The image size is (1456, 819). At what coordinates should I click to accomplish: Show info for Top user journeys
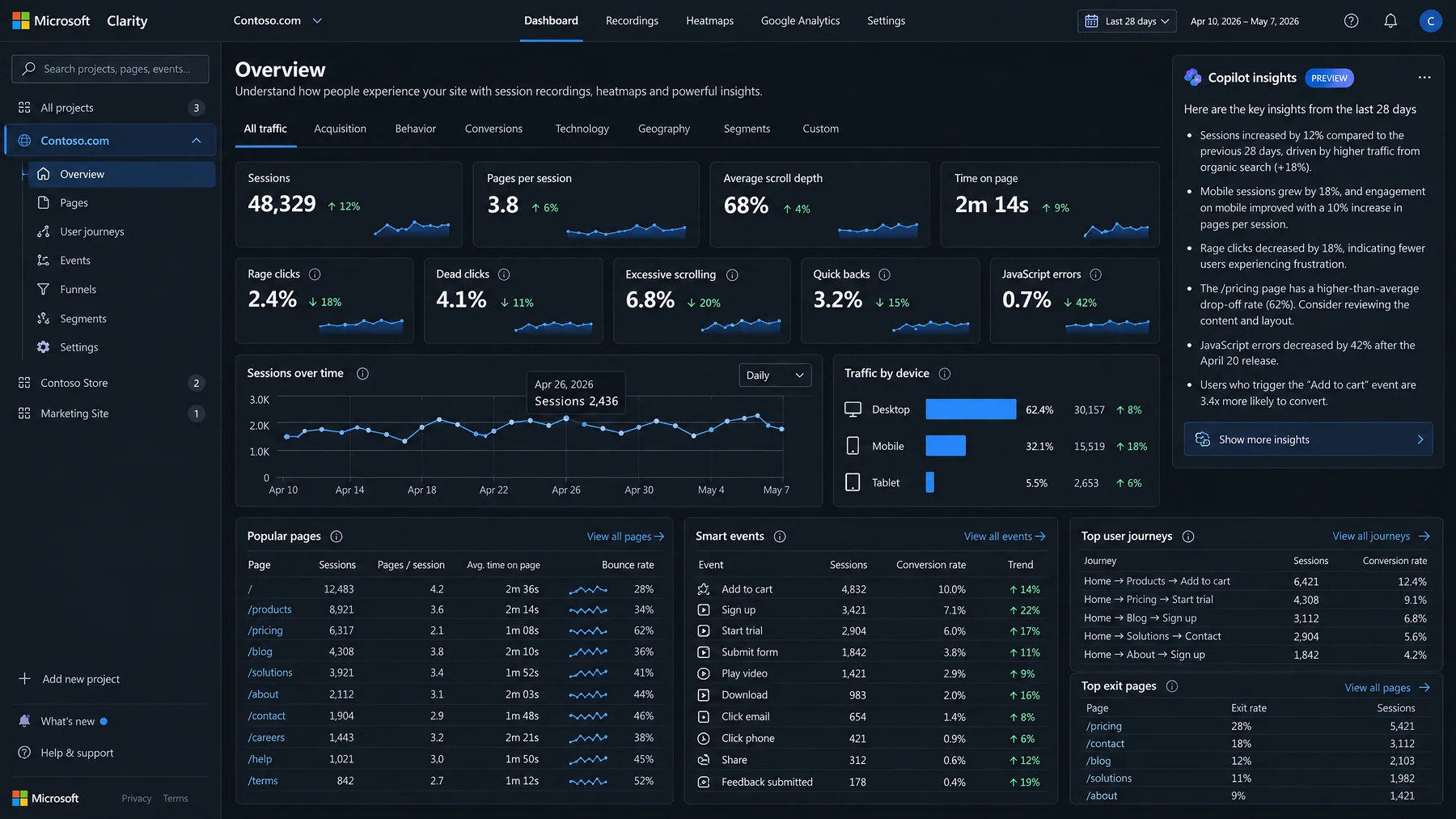tap(1188, 537)
